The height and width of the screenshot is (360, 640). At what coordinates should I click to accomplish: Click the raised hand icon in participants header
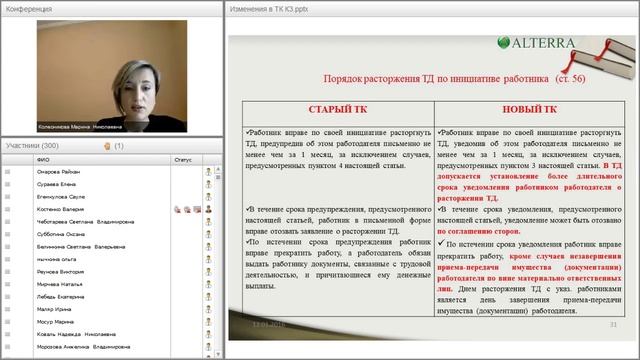coord(107,146)
